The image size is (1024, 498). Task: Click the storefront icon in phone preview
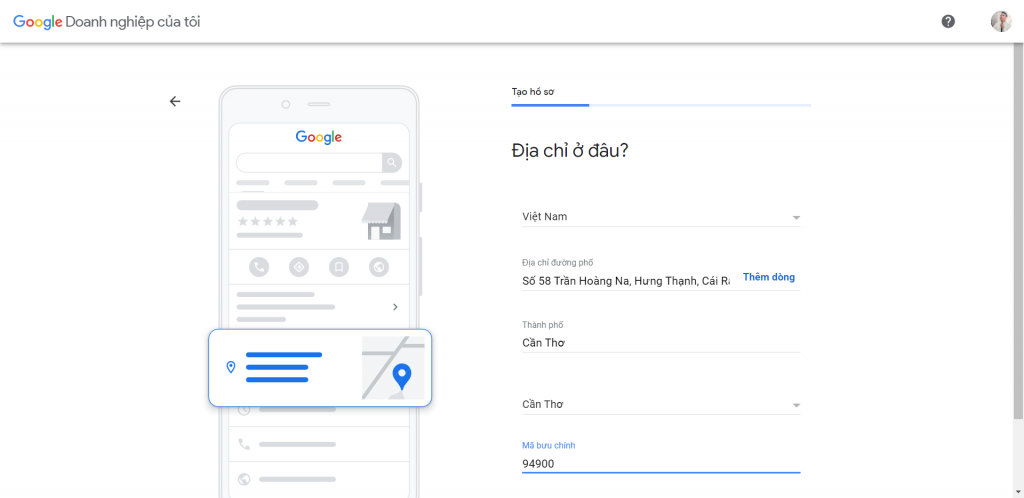381,221
